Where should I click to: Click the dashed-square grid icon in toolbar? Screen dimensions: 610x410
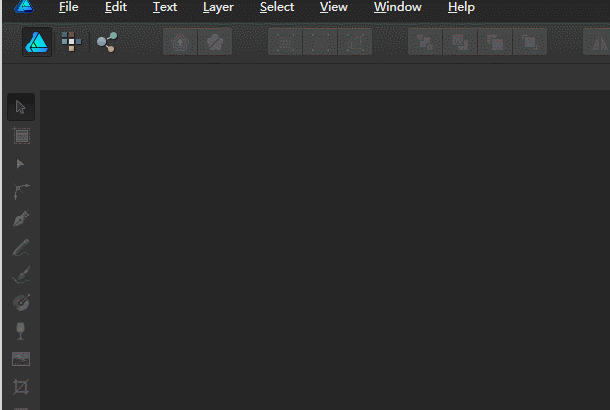click(x=285, y=42)
